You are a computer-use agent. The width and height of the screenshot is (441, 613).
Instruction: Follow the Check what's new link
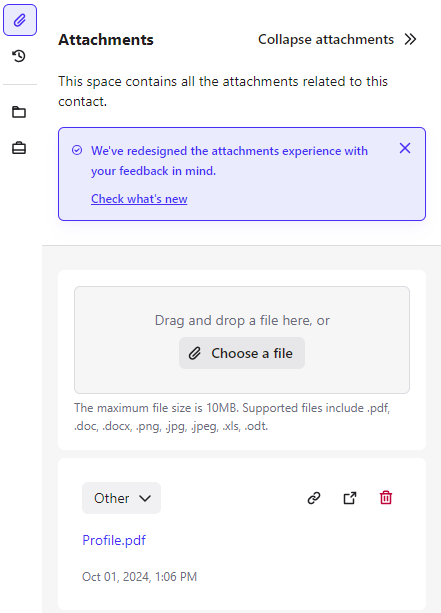pyautogui.click(x=139, y=199)
